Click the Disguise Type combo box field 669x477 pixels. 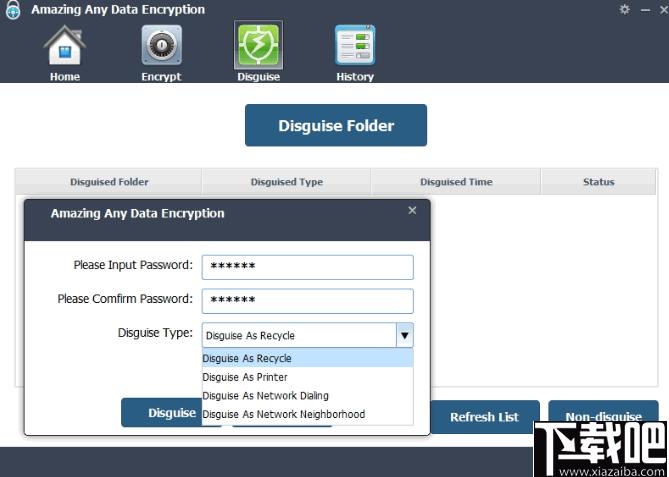point(308,335)
